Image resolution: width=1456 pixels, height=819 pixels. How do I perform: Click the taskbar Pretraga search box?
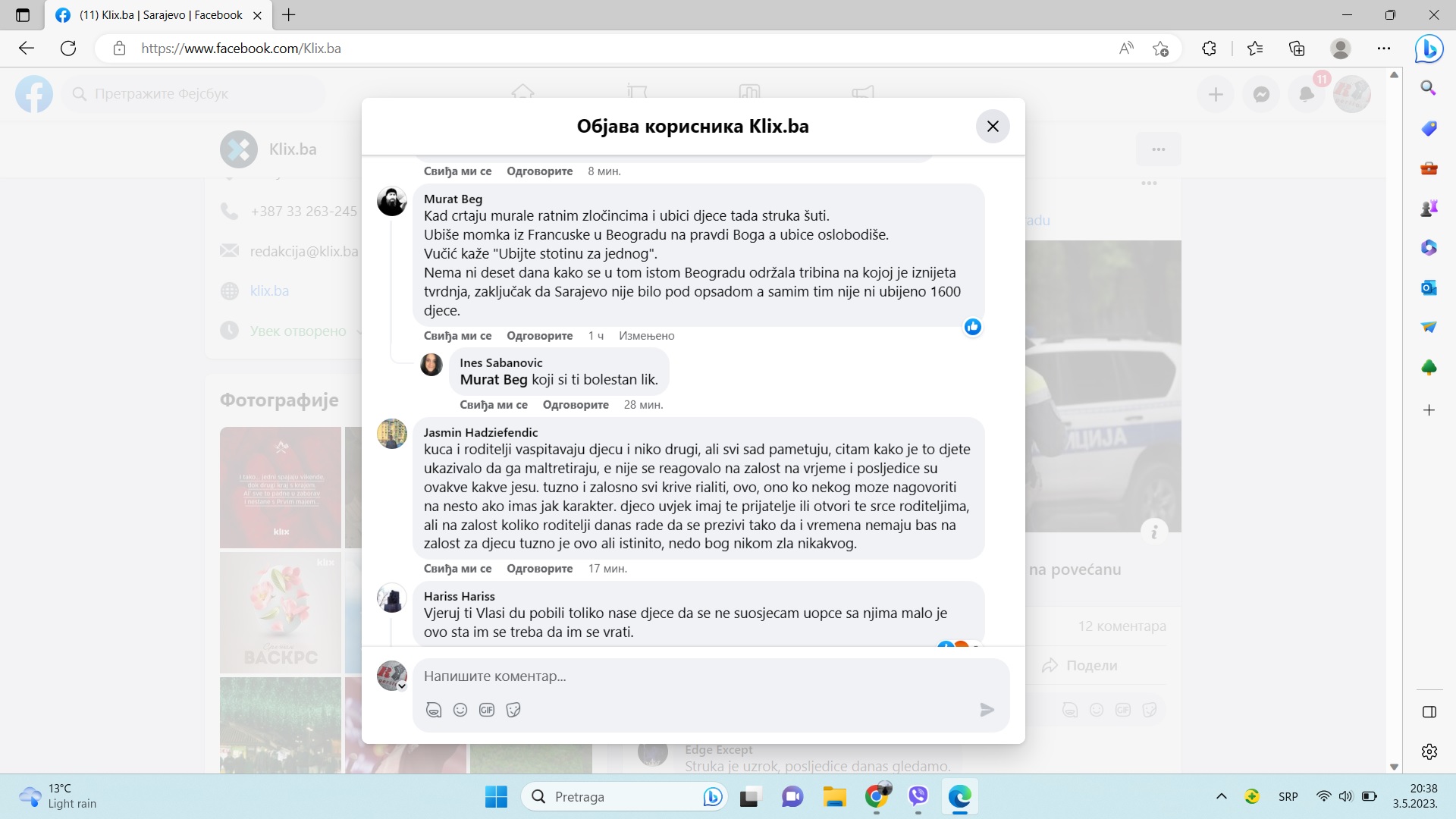coord(623,797)
